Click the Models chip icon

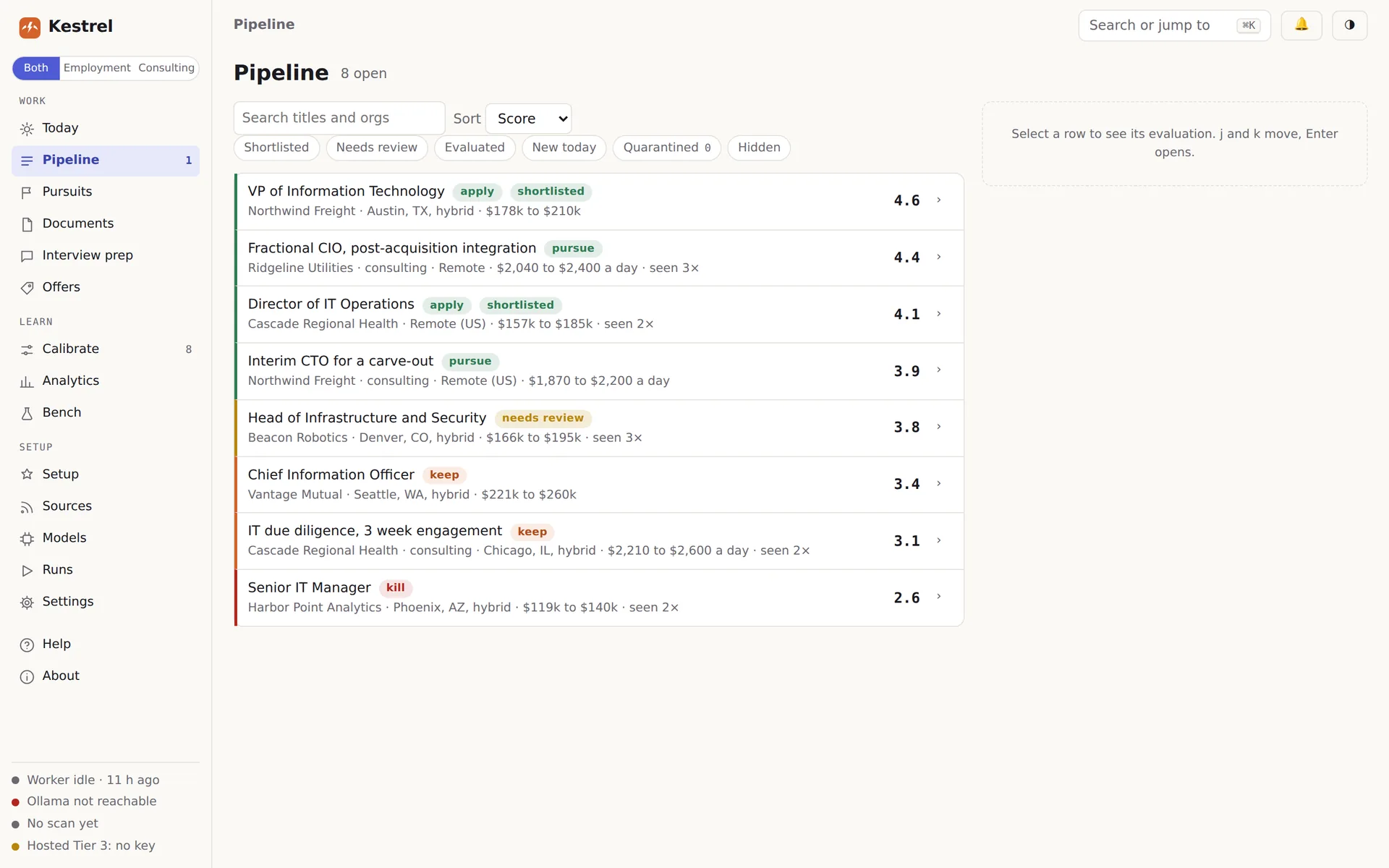click(27, 539)
